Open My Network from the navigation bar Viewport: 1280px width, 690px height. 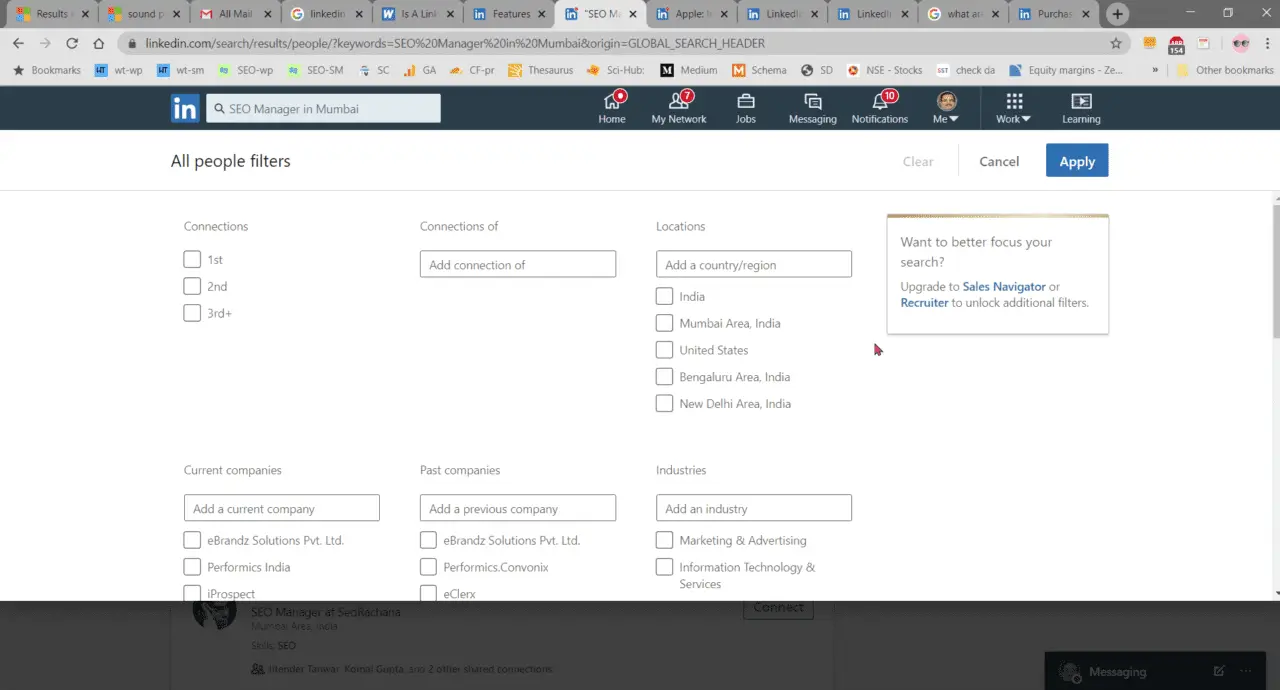(679, 108)
